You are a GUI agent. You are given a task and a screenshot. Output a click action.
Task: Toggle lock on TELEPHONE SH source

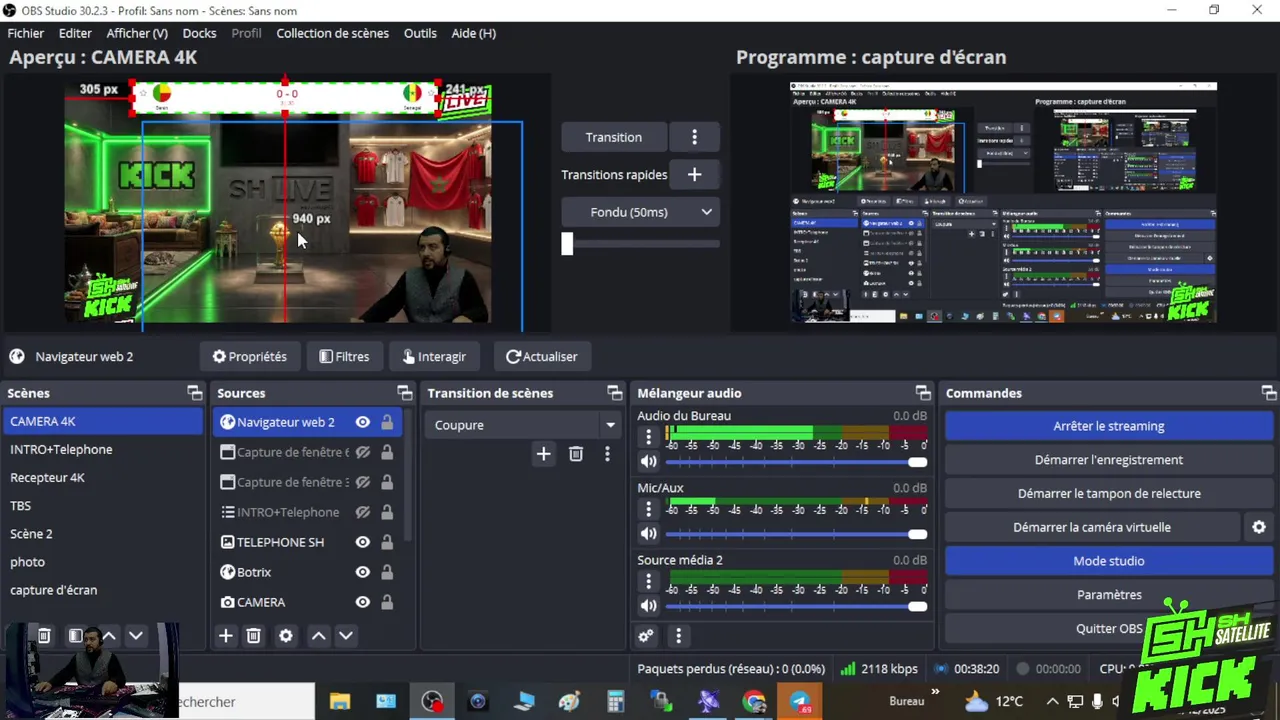(x=387, y=542)
